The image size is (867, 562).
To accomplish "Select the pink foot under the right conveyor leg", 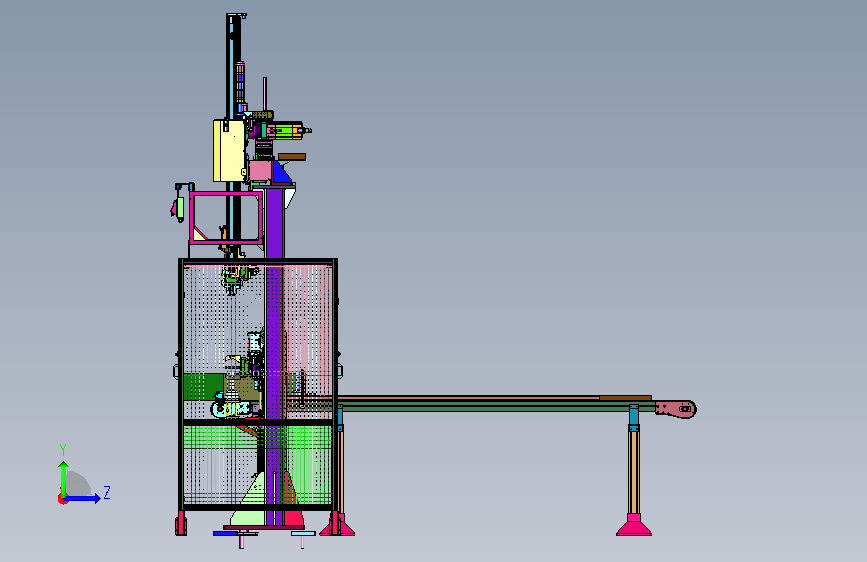I will [634, 525].
